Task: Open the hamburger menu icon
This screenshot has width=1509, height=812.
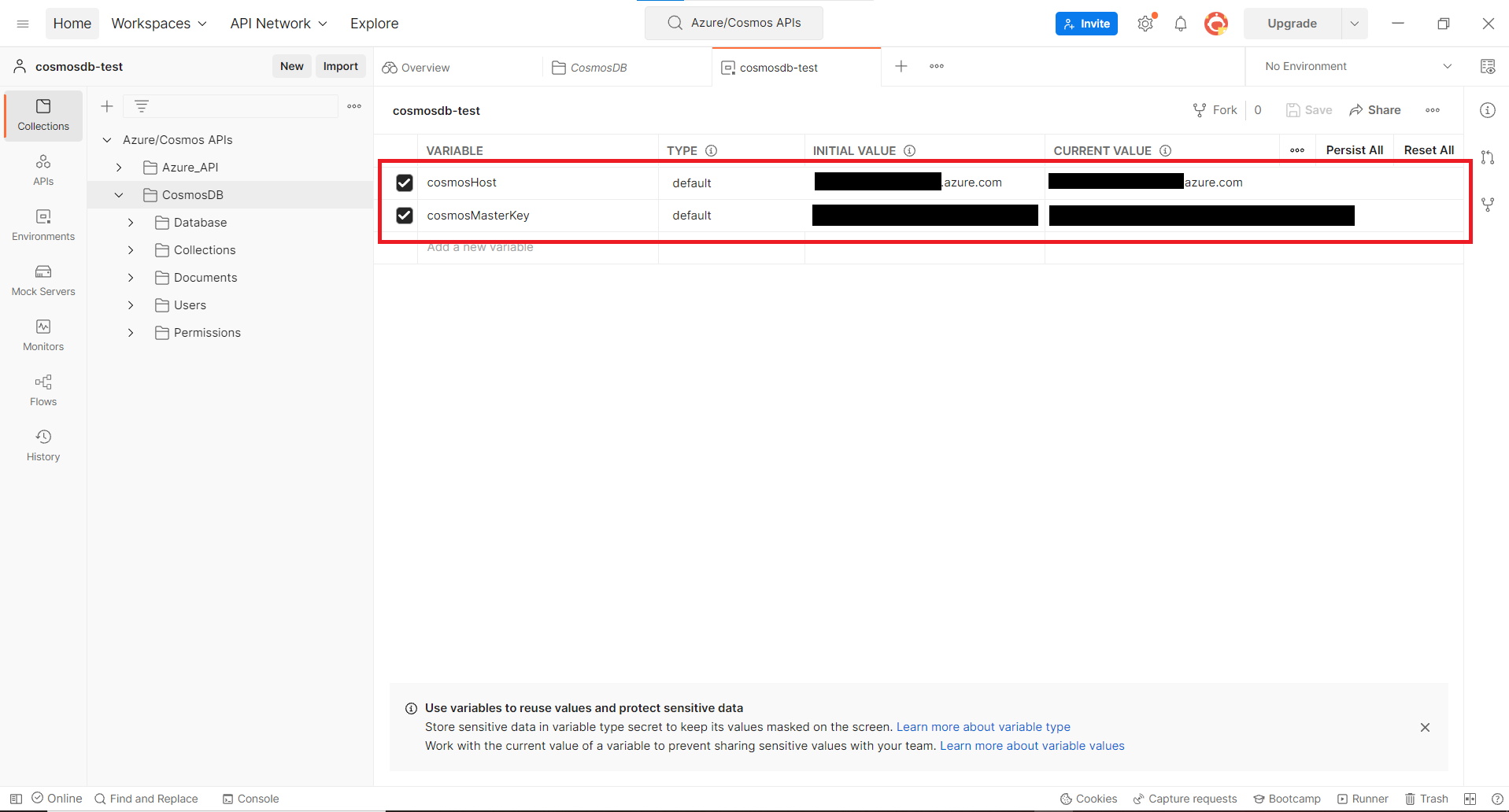Action: [x=23, y=24]
